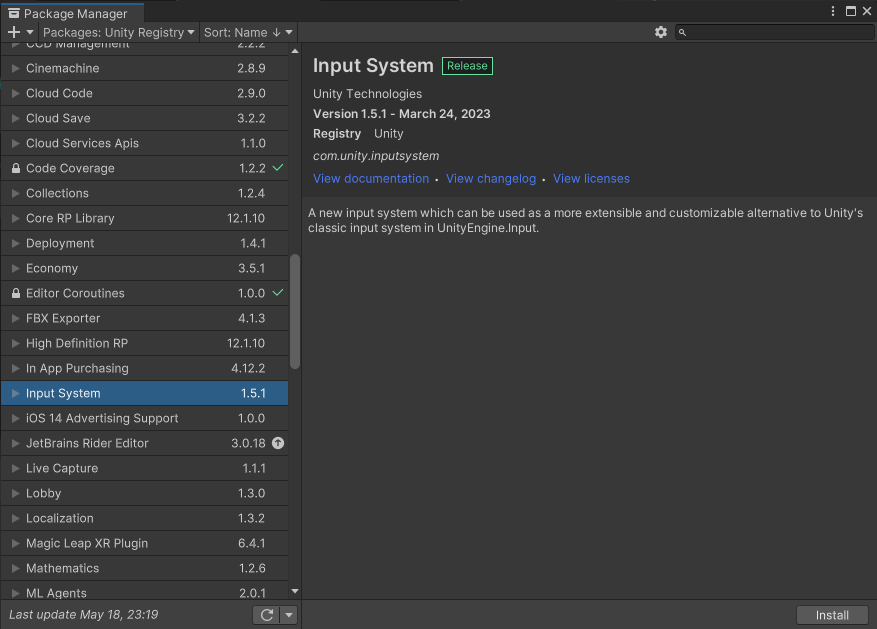Image resolution: width=877 pixels, height=629 pixels.
Task: Select iOS 14 Advertising Support package
Action: (x=144, y=418)
